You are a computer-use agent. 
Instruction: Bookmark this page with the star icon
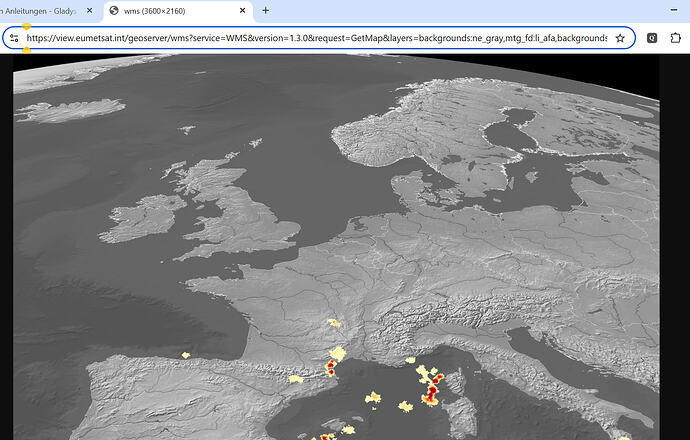click(620, 38)
